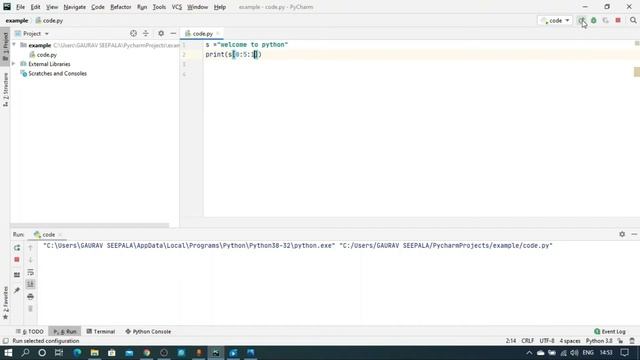Screen dimensions: 640x360
Task: Collapse the example project folder
Action: pos(14,45)
